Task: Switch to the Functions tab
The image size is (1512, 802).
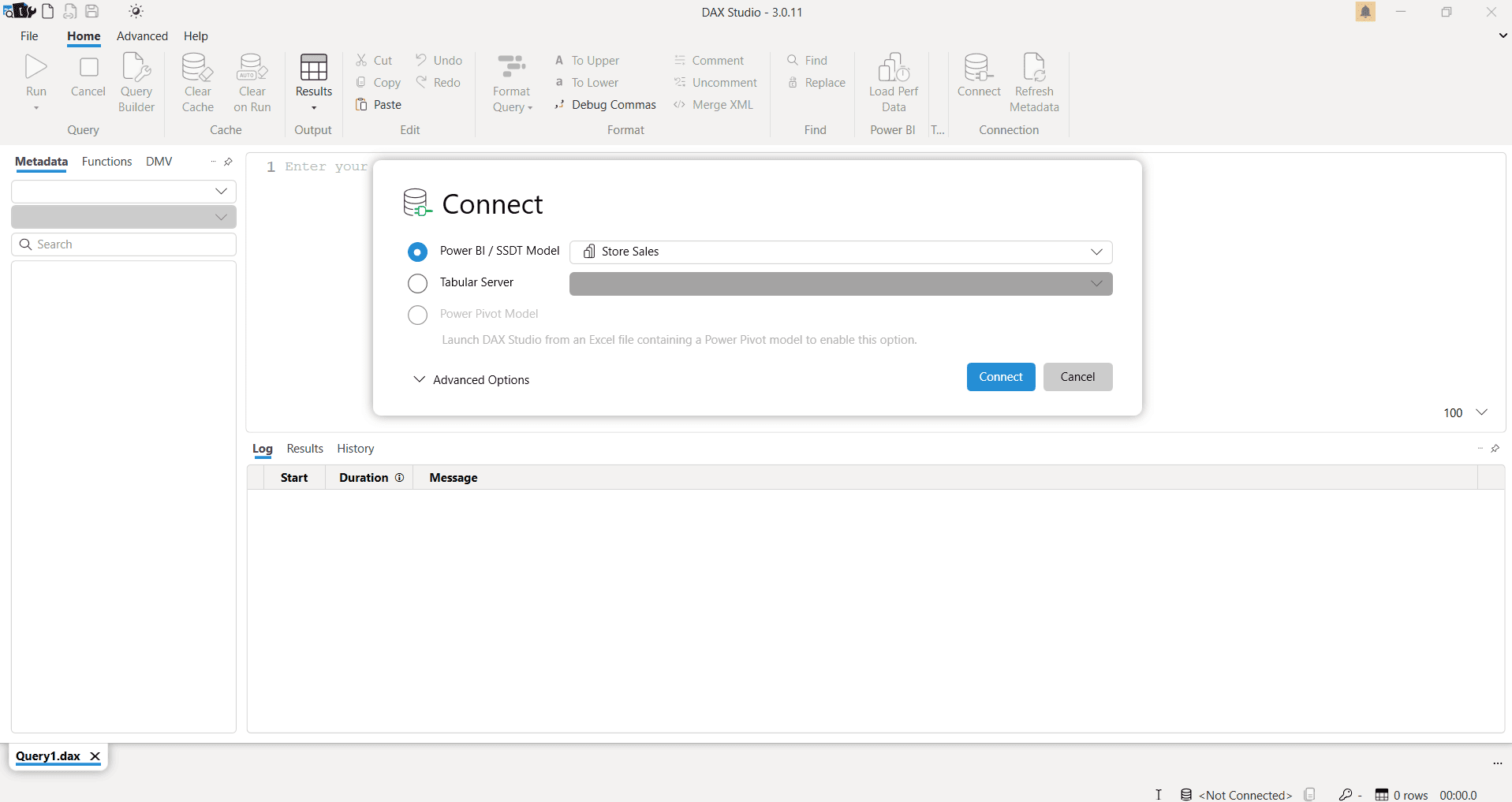Action: (106, 162)
